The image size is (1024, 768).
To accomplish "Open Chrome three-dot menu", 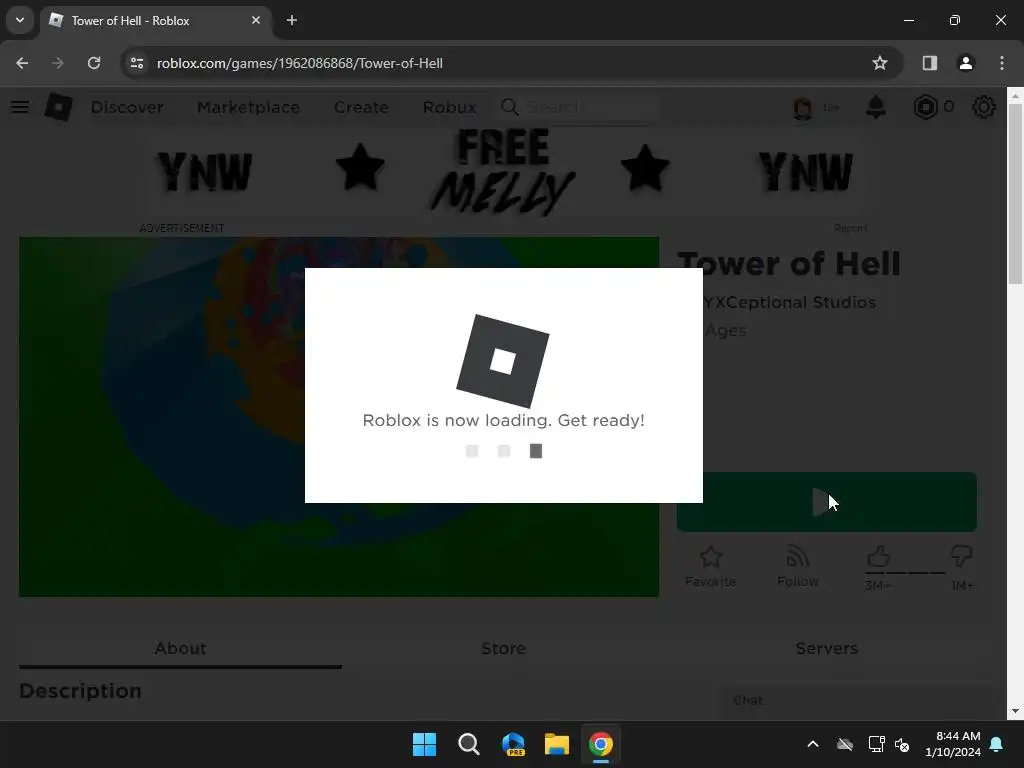I will click(1002, 63).
